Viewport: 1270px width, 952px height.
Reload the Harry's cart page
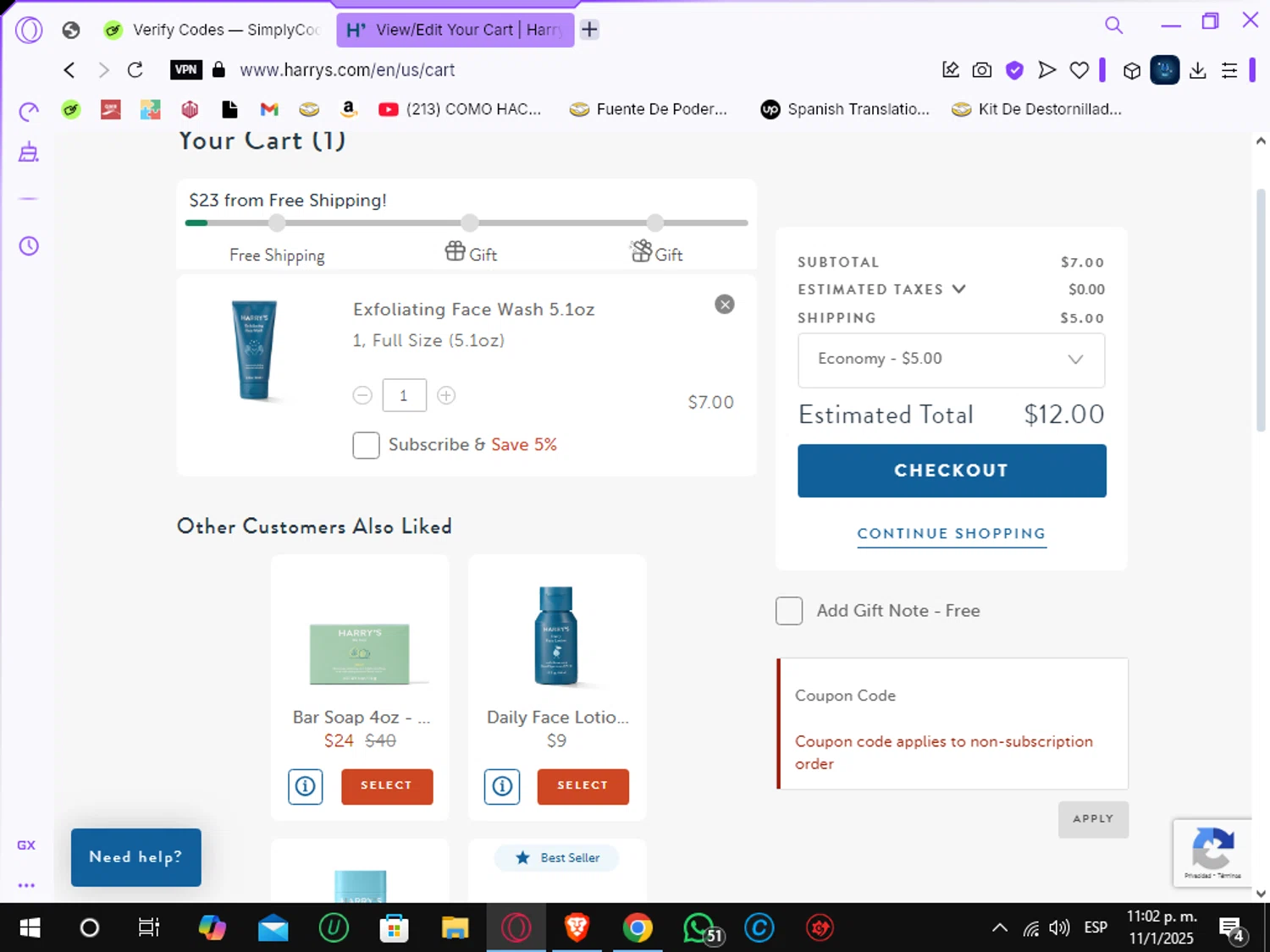point(135,70)
